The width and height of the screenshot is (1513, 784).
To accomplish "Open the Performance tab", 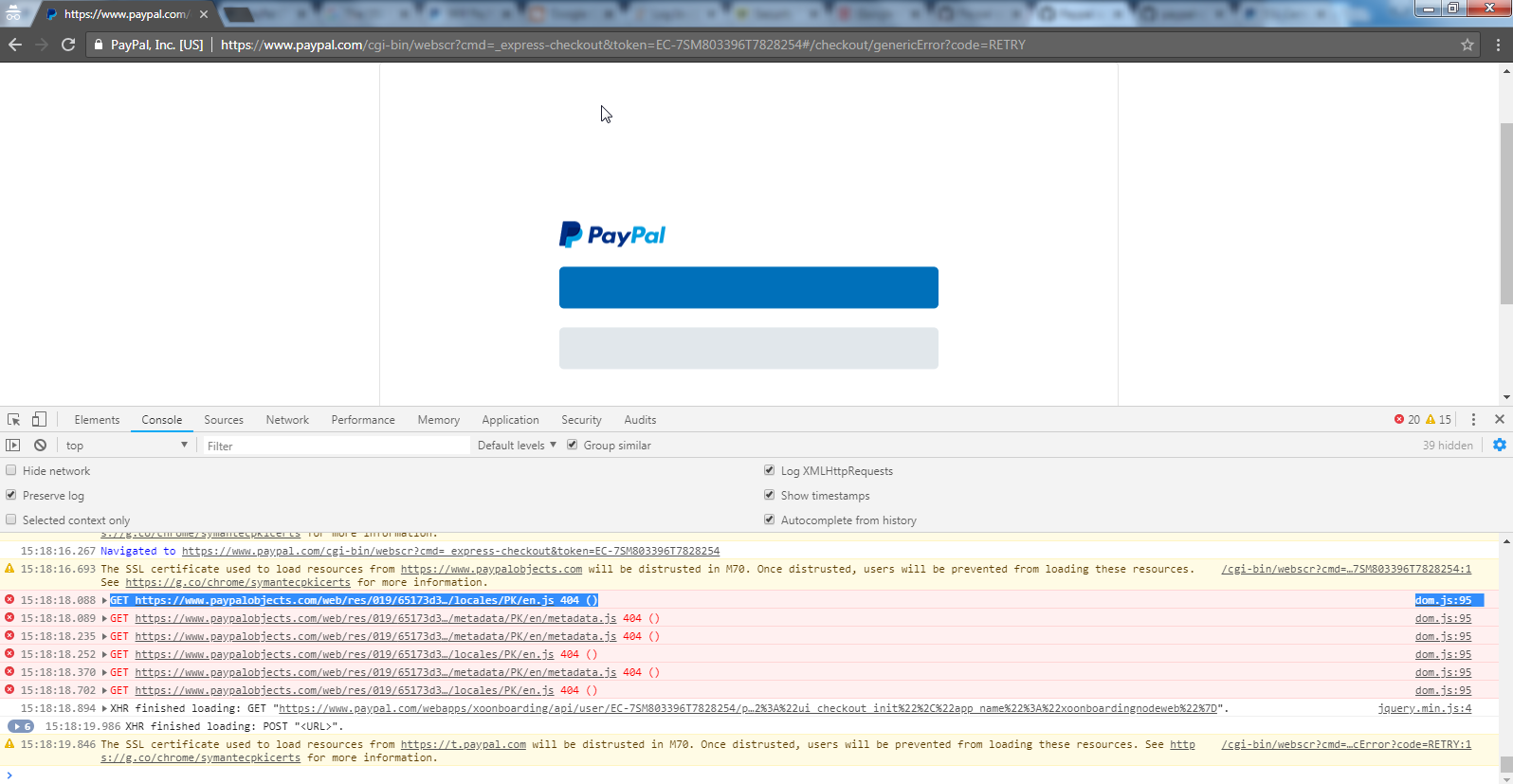I will click(363, 419).
